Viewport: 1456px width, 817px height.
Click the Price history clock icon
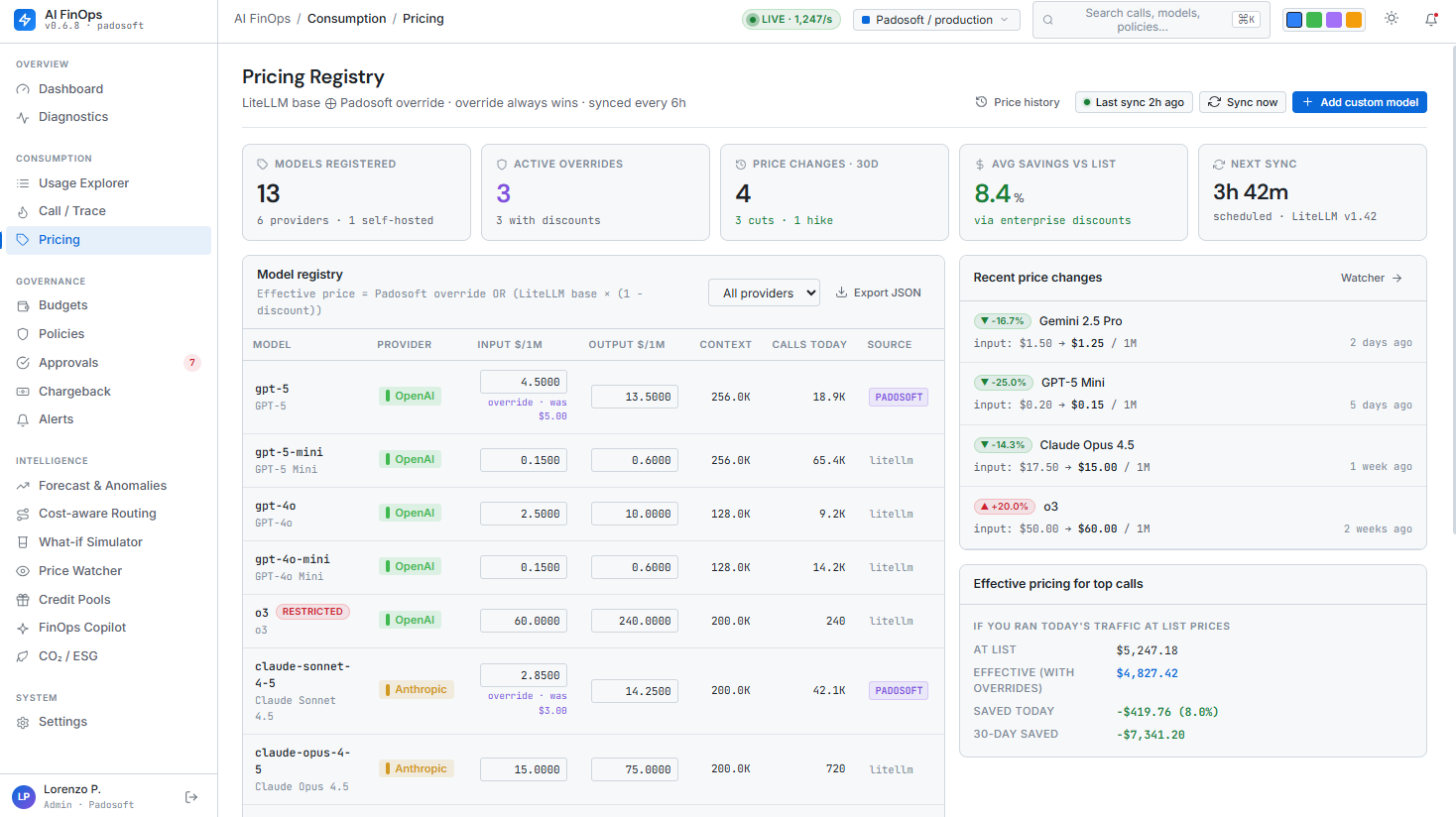click(981, 102)
